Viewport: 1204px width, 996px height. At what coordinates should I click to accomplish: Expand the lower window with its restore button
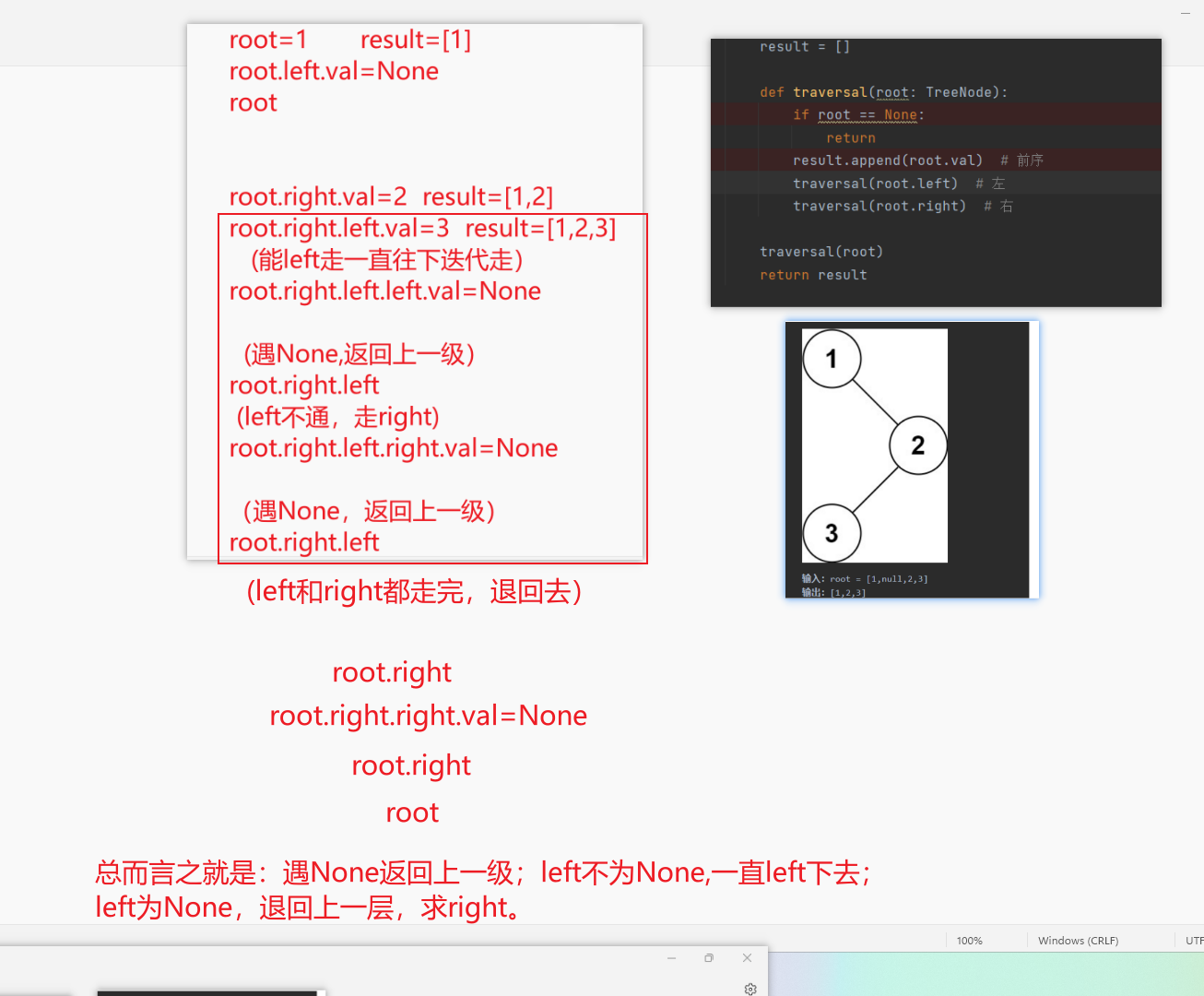point(709,958)
